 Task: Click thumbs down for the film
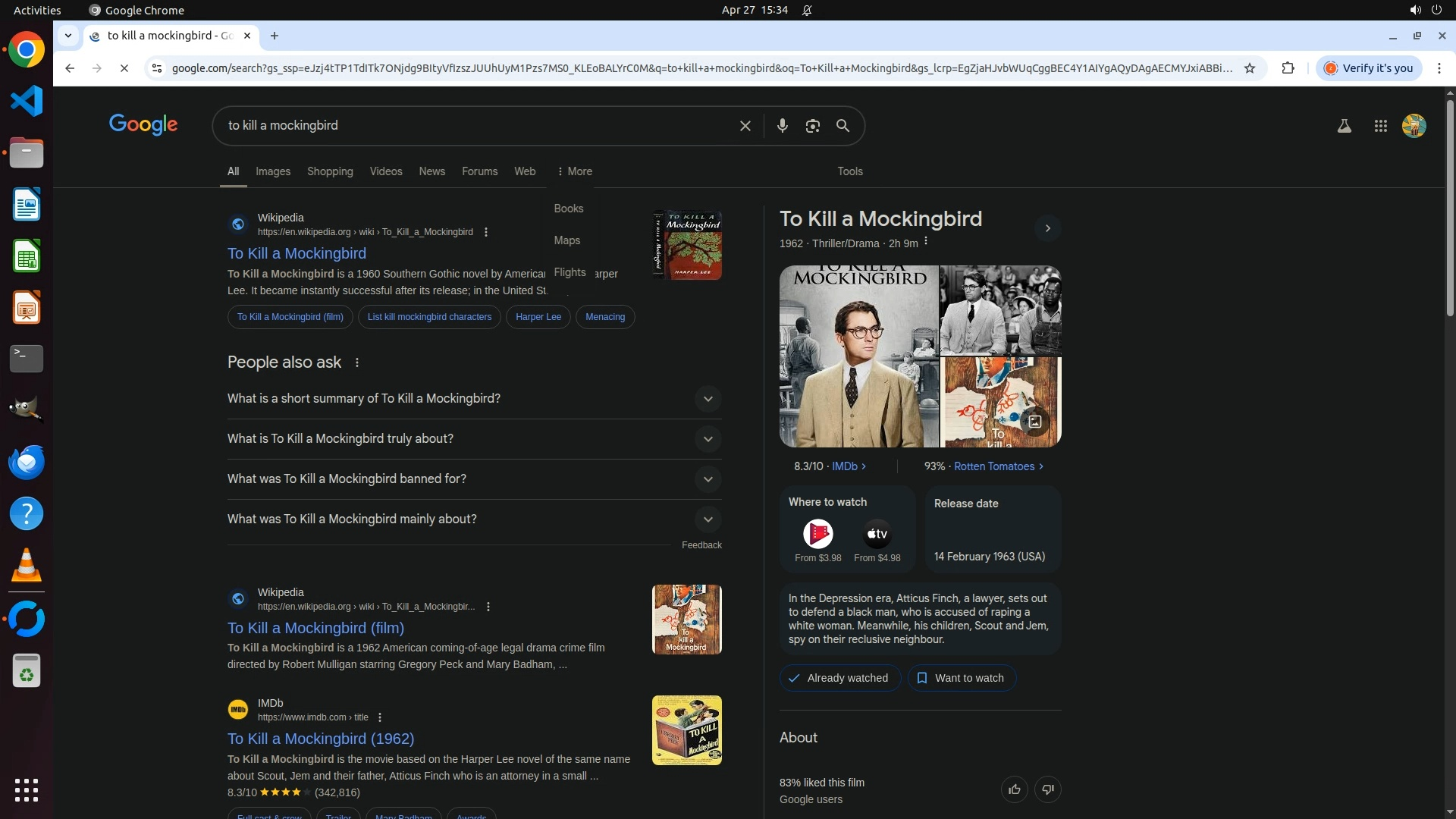click(x=1047, y=789)
